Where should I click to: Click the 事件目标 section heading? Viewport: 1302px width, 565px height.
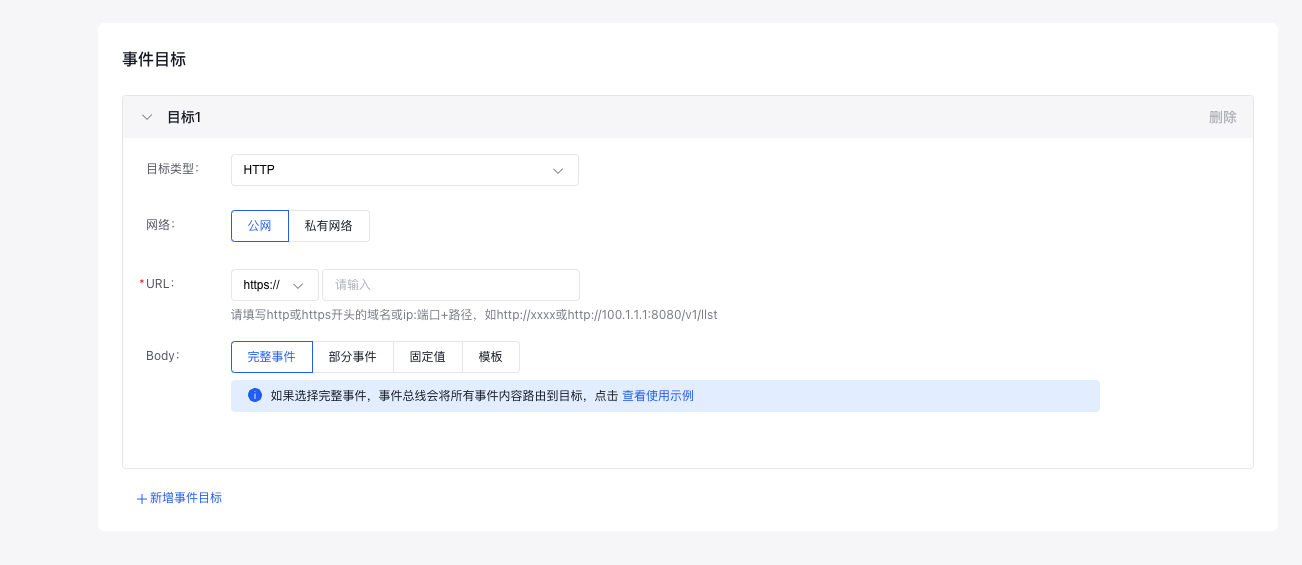pos(154,59)
